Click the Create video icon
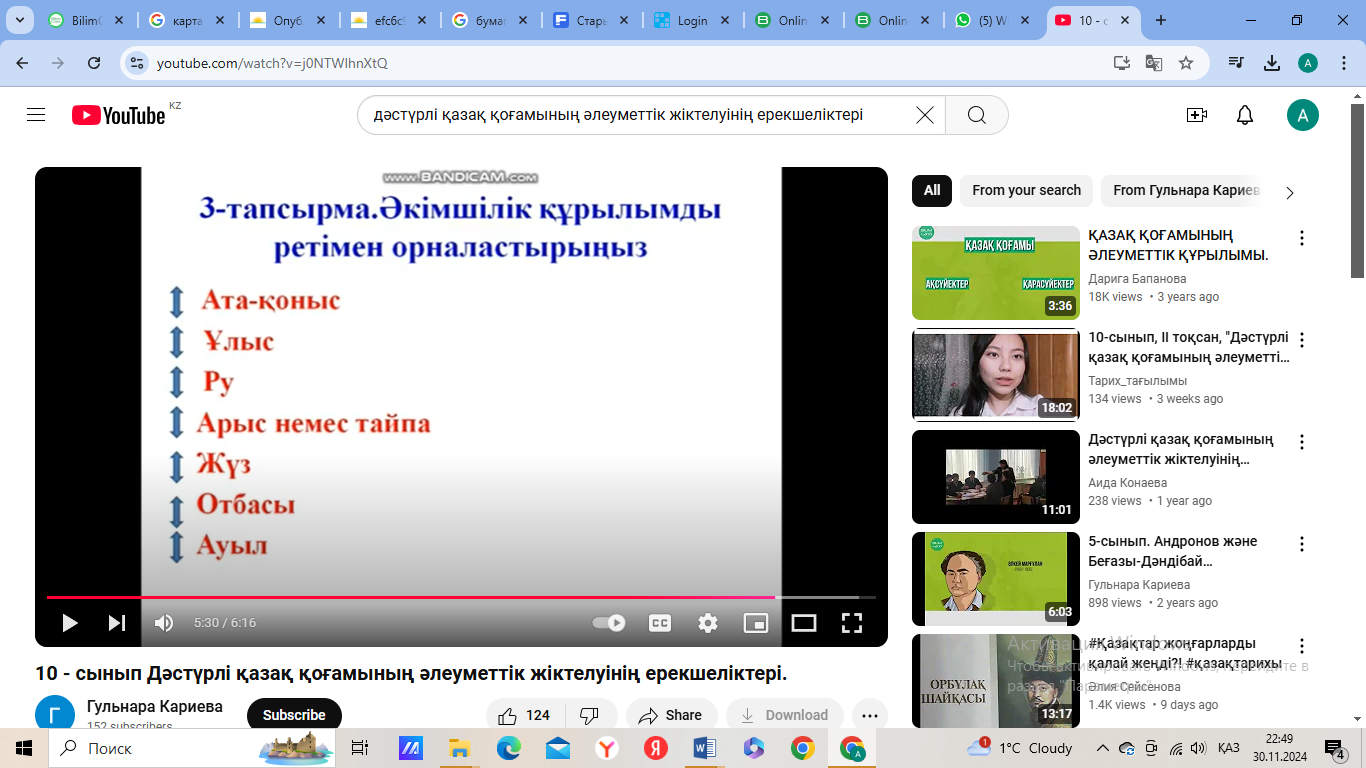The image size is (1366, 768). 1196,115
